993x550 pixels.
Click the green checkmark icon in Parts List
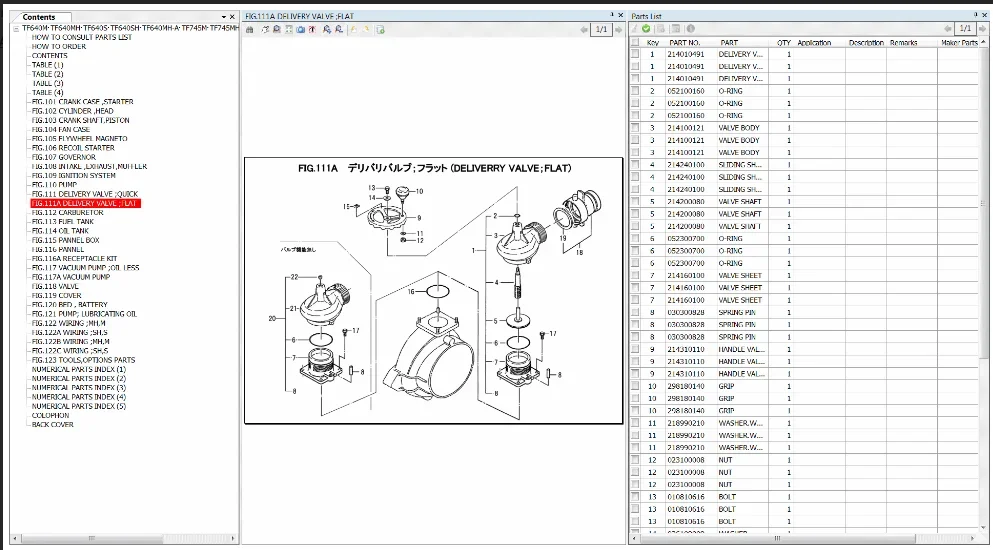pyautogui.click(x=647, y=29)
